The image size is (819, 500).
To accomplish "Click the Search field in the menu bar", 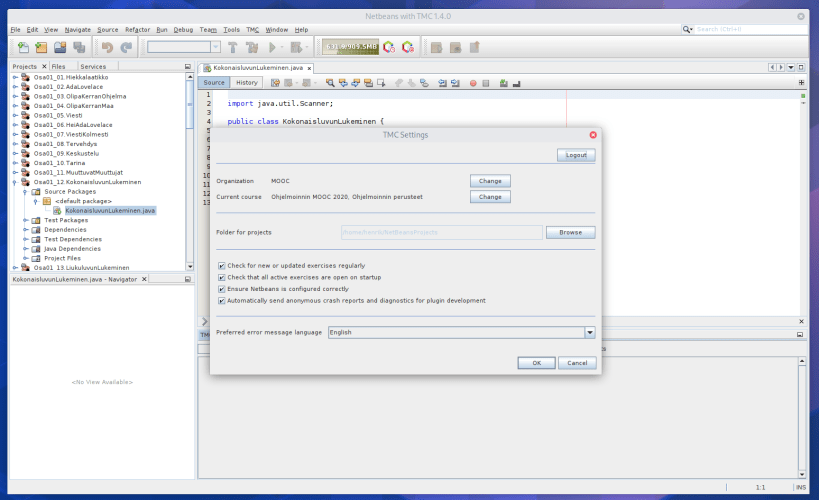I will pyautogui.click(x=751, y=29).
